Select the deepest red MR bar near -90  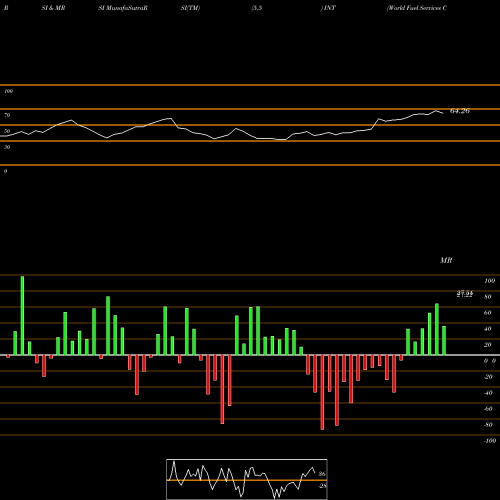322,392
